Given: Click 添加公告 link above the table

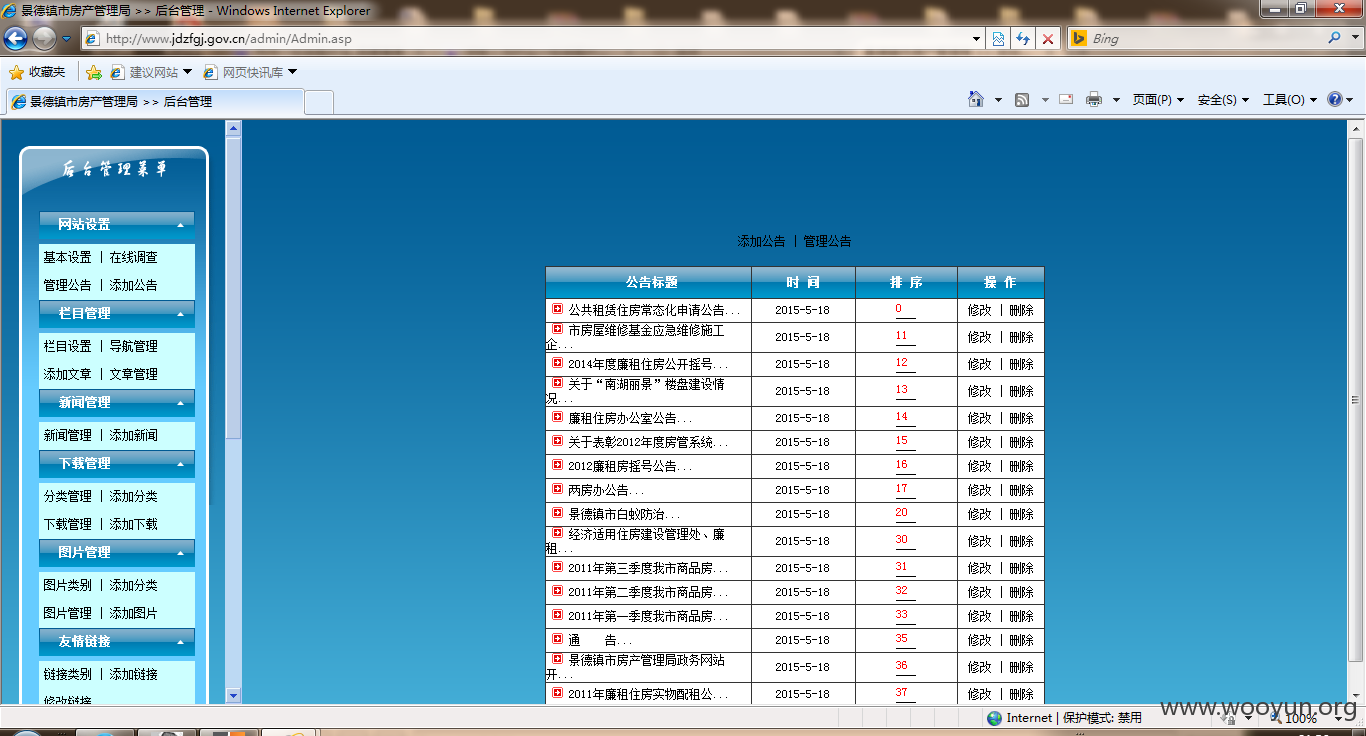Looking at the screenshot, I should click(762, 241).
